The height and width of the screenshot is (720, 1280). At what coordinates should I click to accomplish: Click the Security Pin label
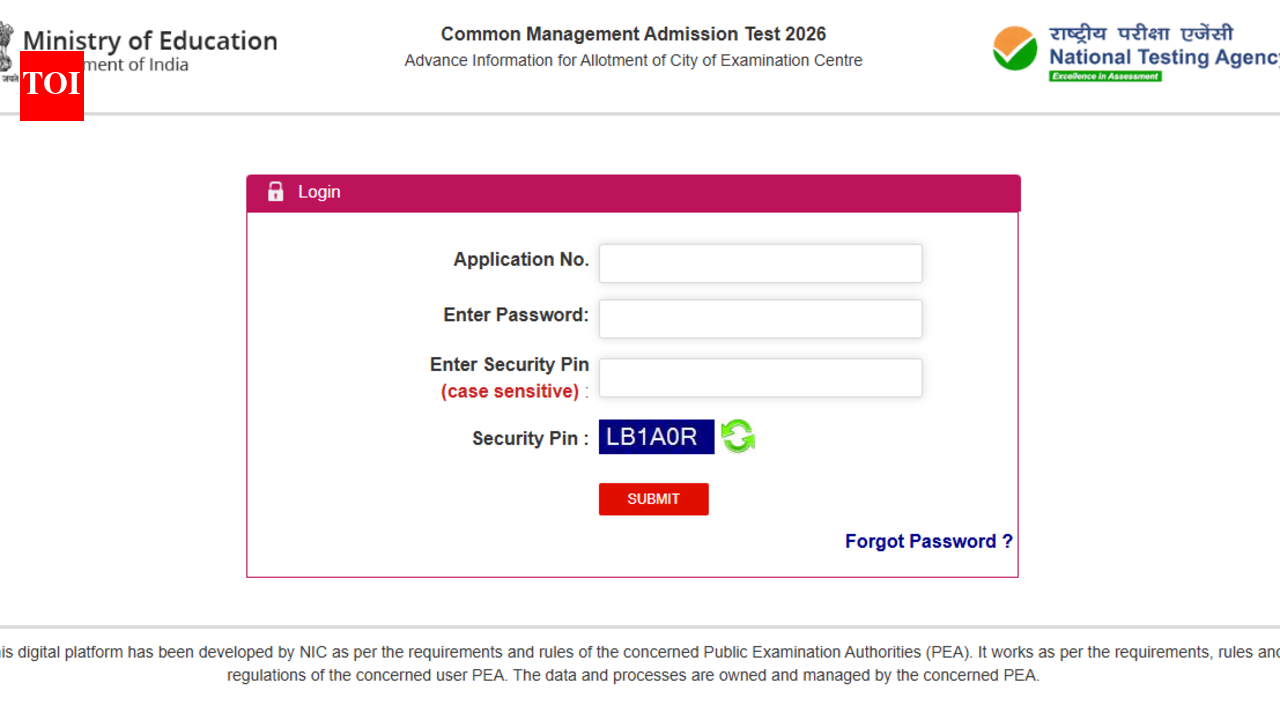(x=528, y=438)
